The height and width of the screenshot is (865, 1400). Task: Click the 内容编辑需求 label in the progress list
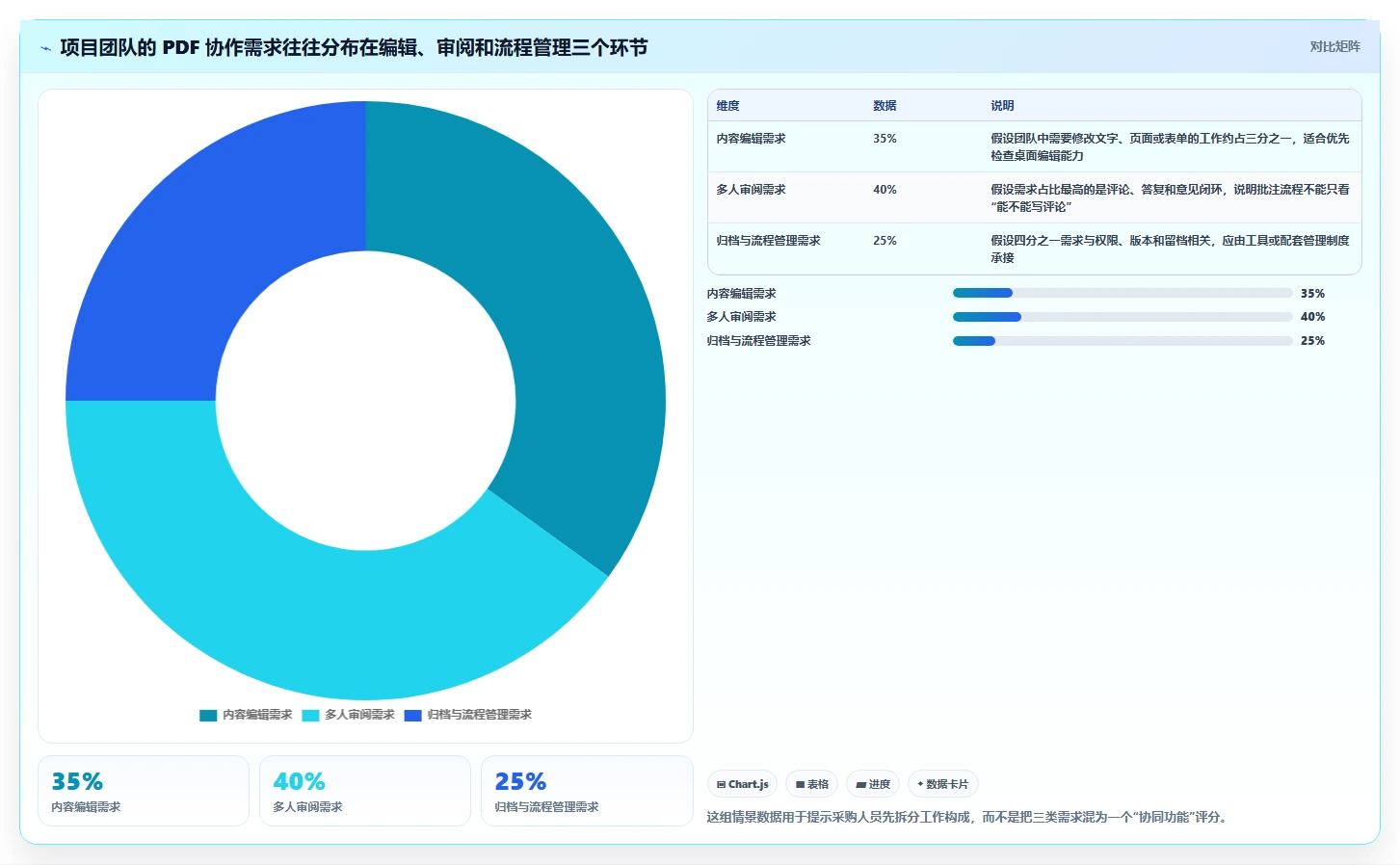point(741,294)
